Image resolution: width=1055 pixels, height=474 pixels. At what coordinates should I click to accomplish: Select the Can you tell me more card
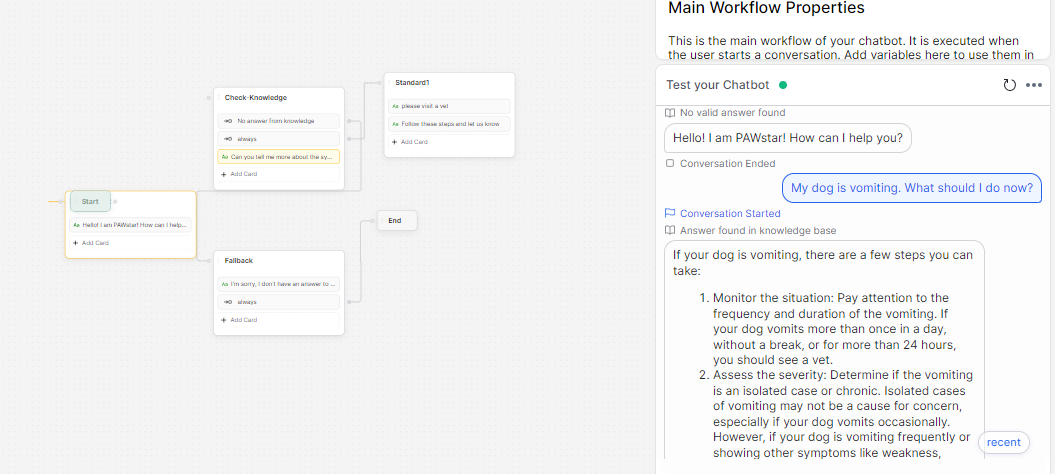pos(279,157)
